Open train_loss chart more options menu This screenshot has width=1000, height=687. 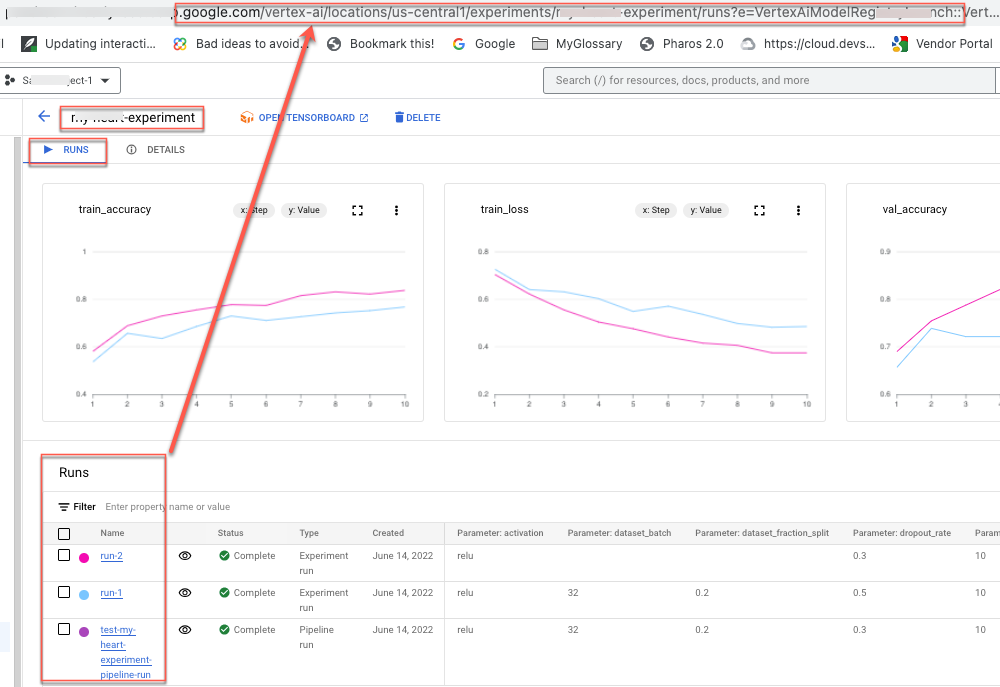coord(798,210)
